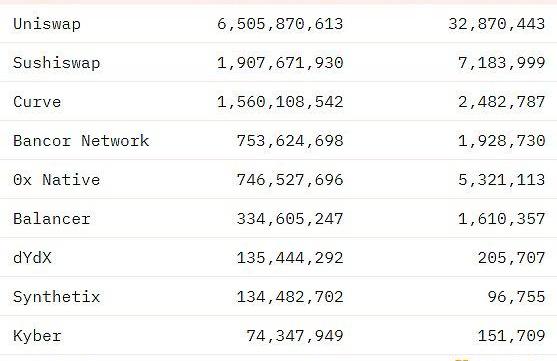557x361 pixels.
Task: Click the dYdX project name
Action: 32,258
